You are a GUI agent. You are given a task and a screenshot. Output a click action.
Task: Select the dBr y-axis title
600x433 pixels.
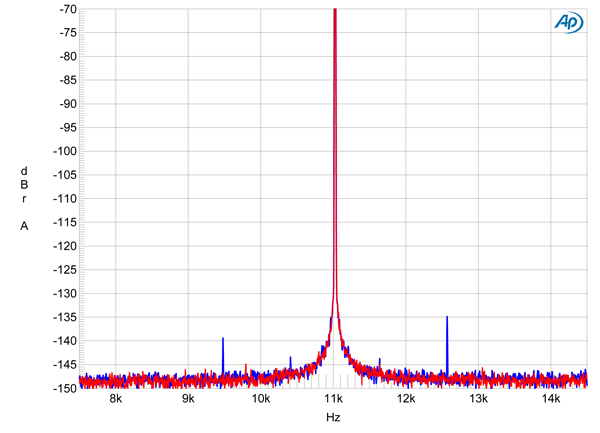coord(24,184)
